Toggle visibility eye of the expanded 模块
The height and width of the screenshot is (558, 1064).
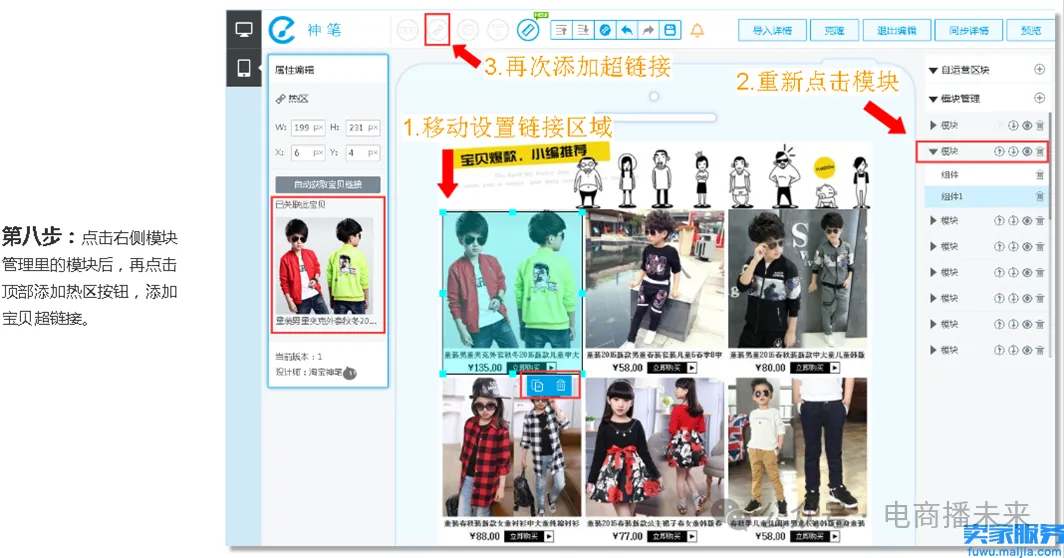tap(1027, 151)
